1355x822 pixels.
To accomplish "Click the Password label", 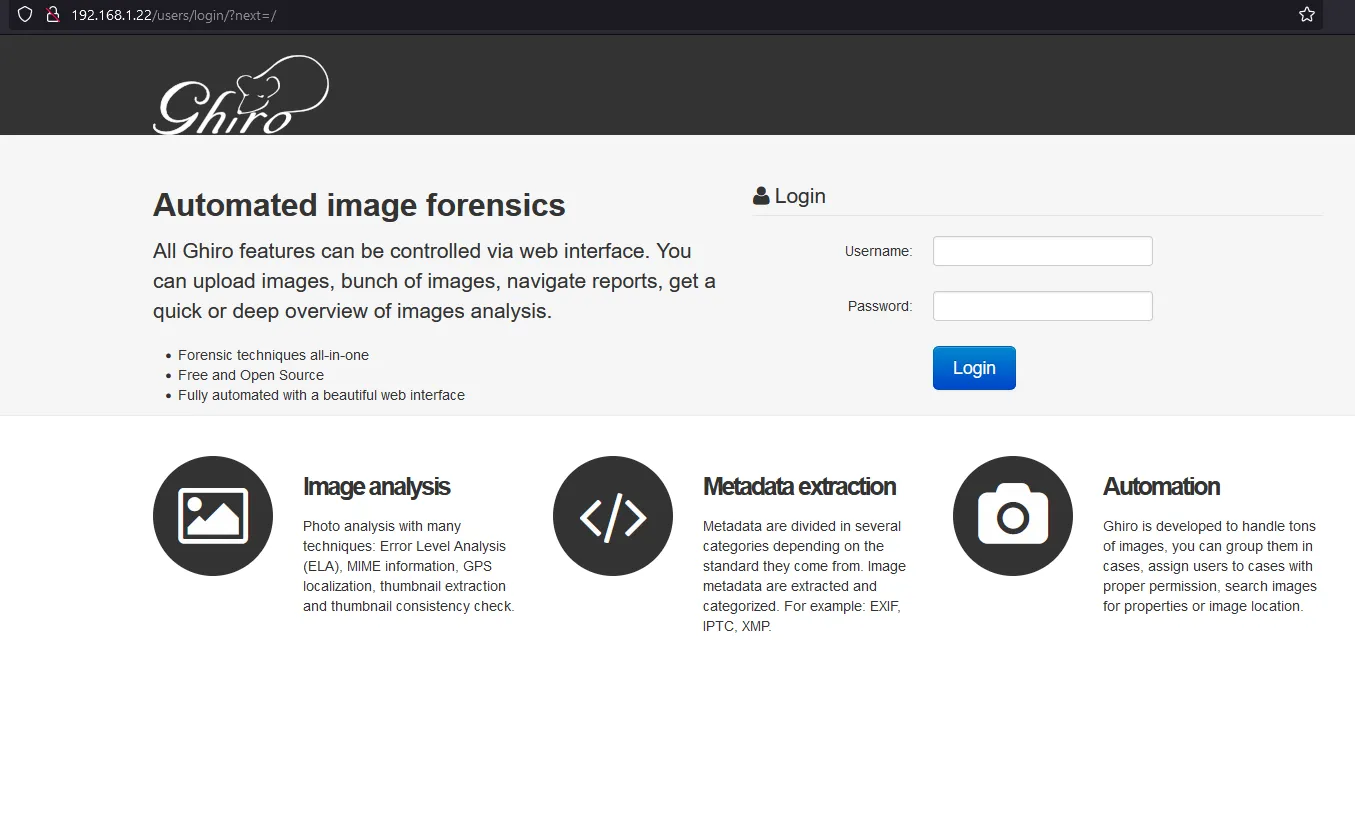I will tap(880, 307).
